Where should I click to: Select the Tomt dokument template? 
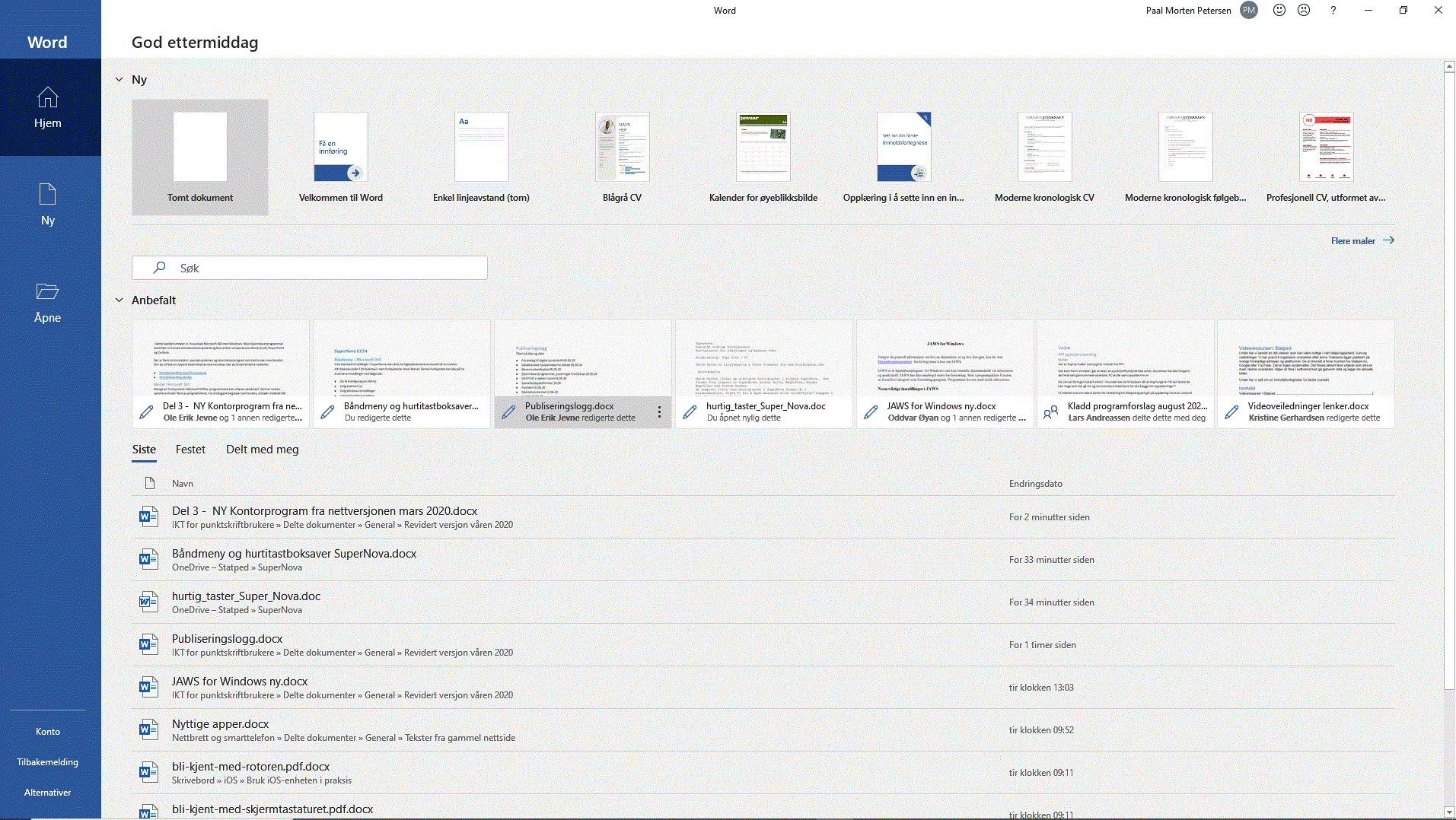200,157
